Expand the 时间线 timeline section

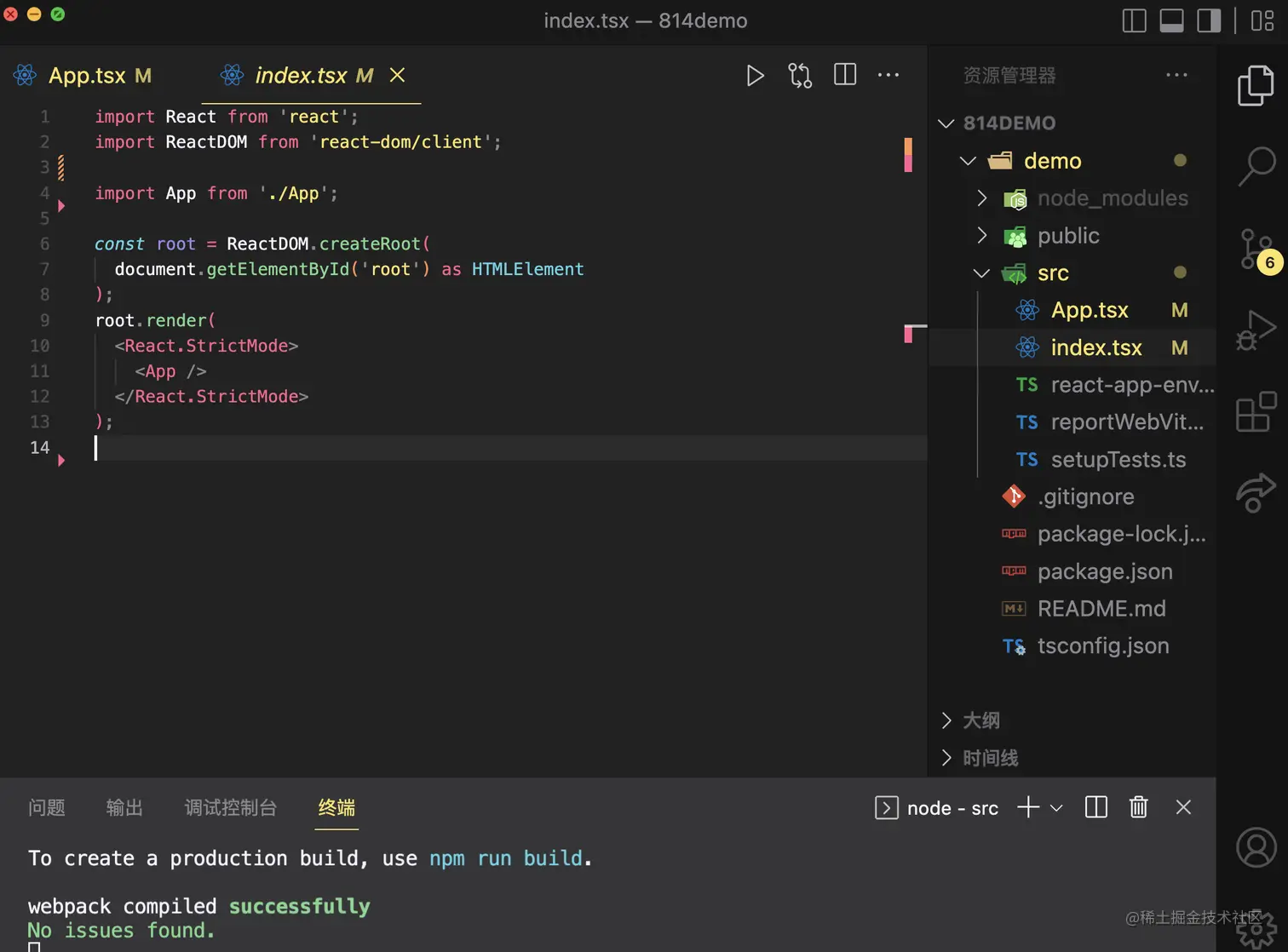(x=946, y=758)
